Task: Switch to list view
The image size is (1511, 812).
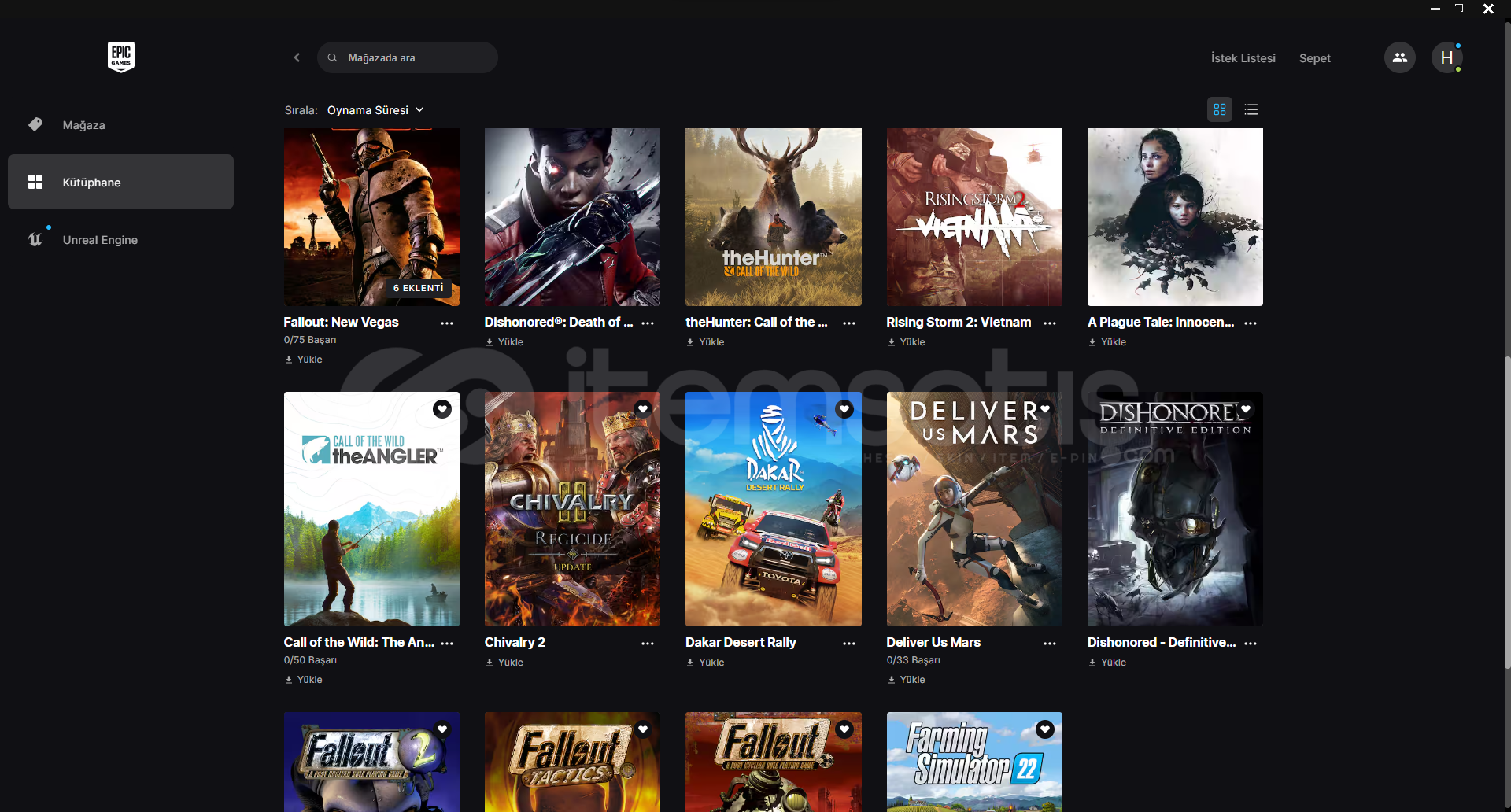Action: tap(1251, 109)
